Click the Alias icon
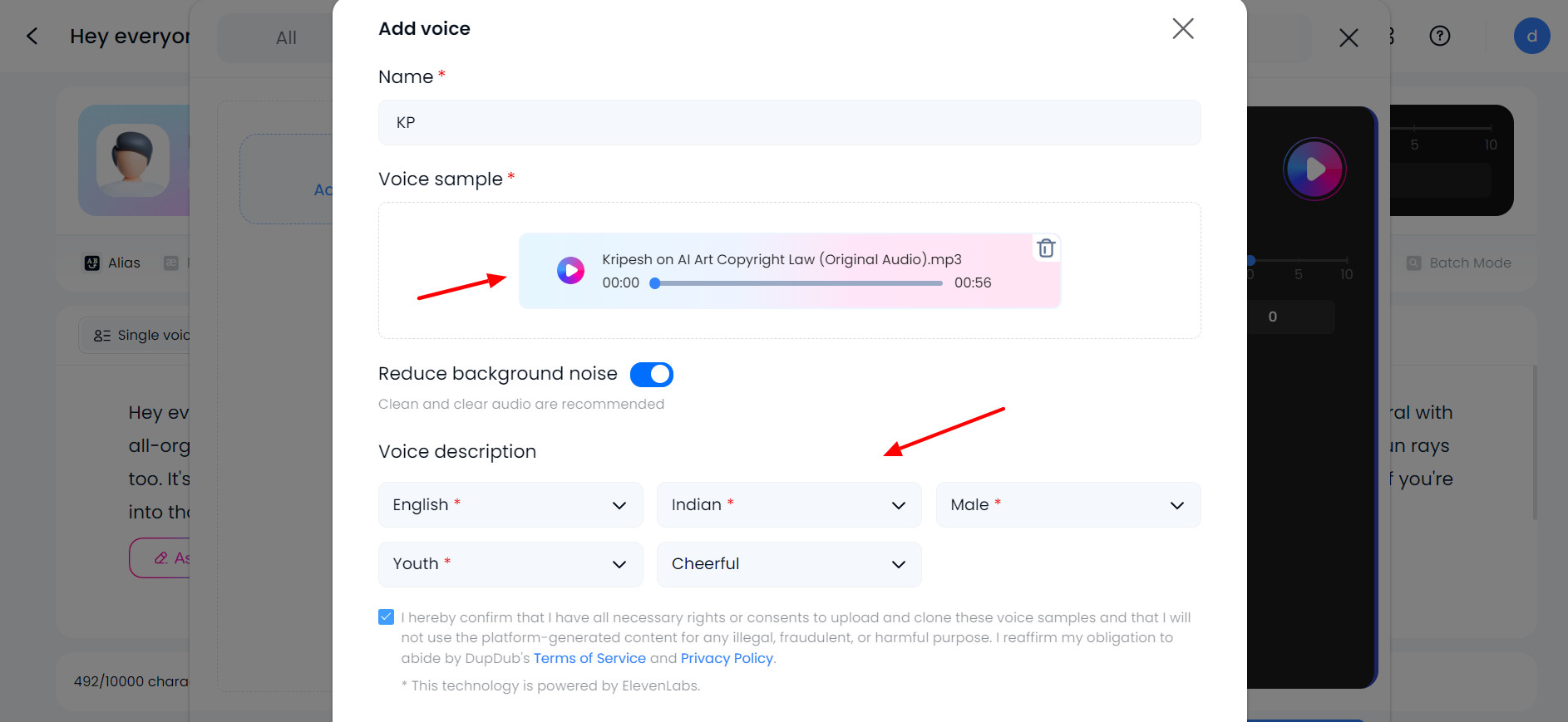 click(x=92, y=263)
